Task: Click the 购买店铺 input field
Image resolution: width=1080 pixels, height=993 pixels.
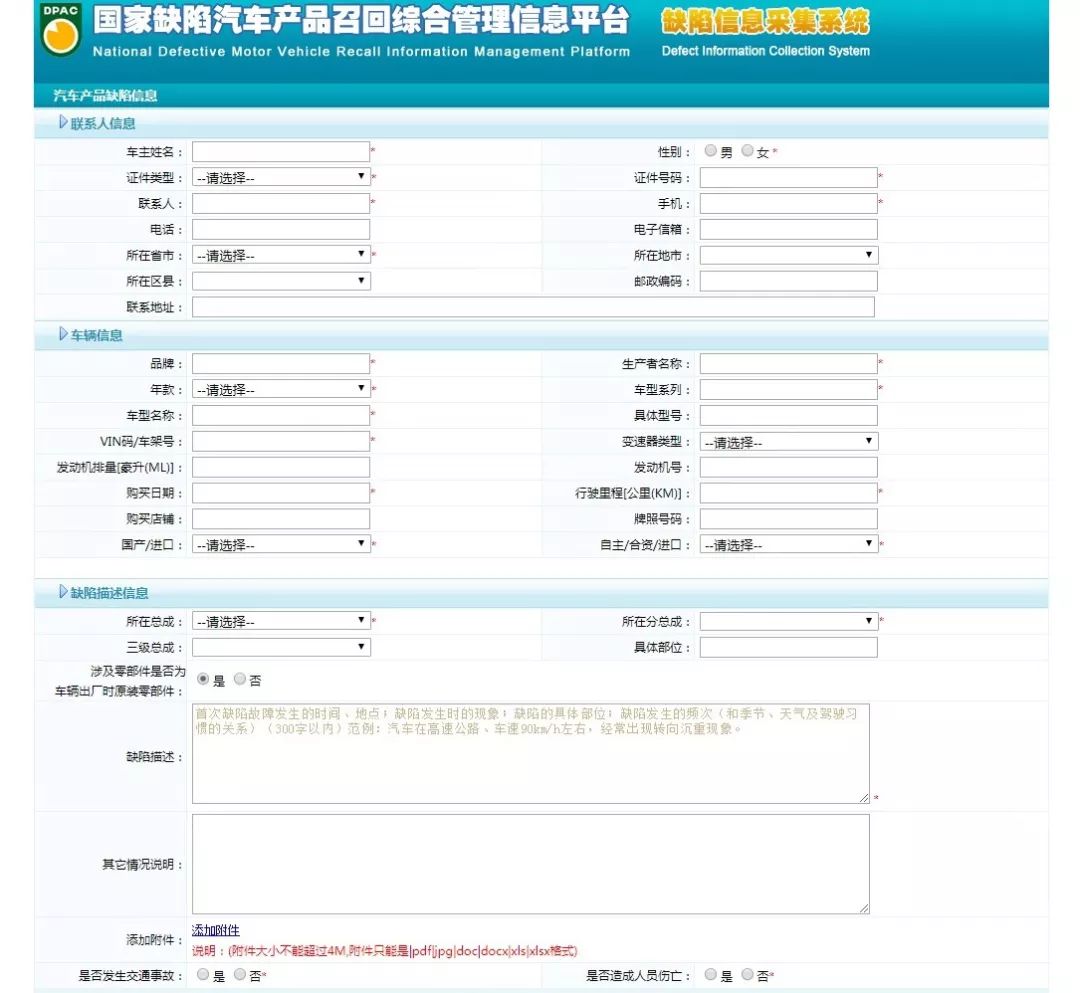Action: 281,519
